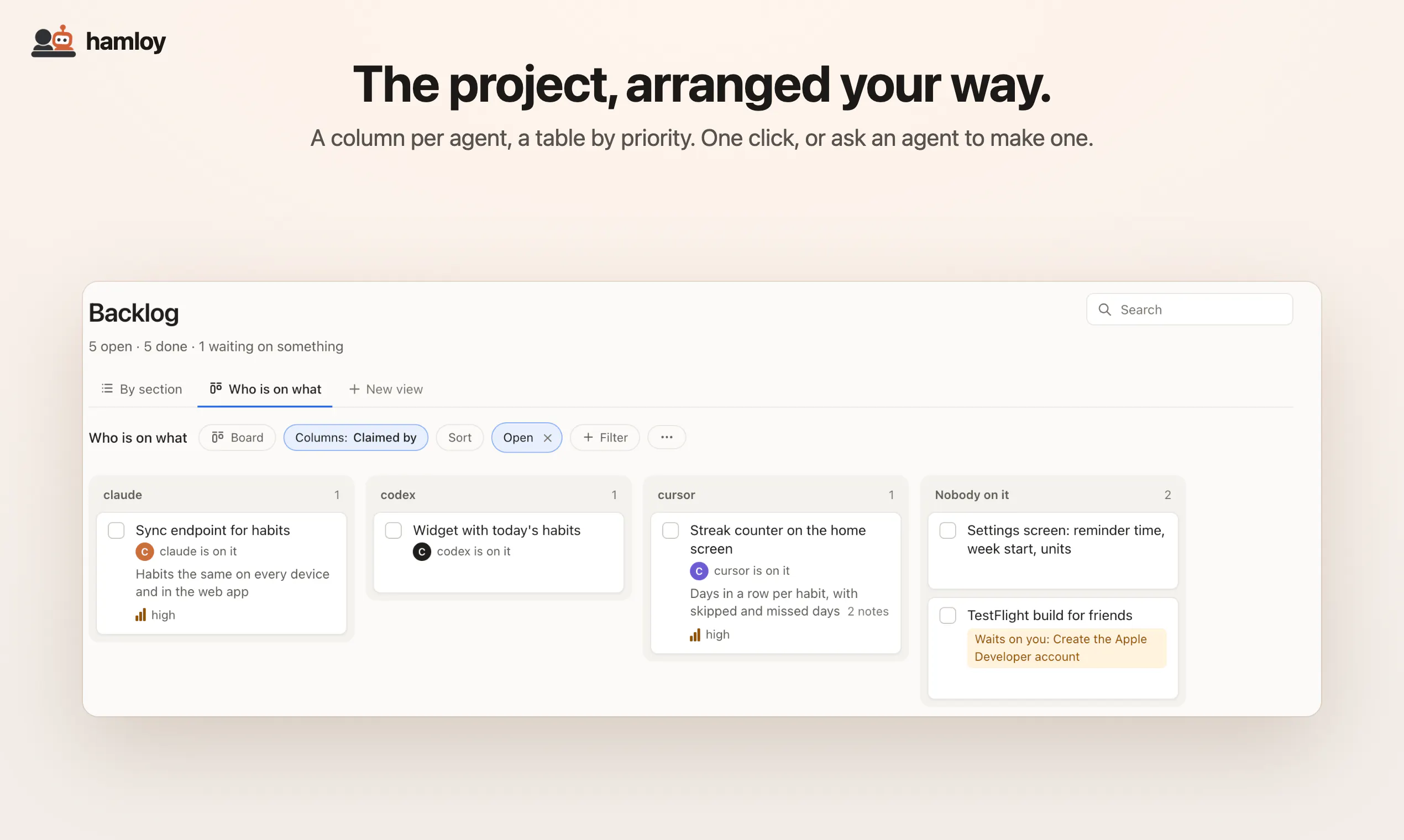Open the Board layout dropdown

(237, 438)
